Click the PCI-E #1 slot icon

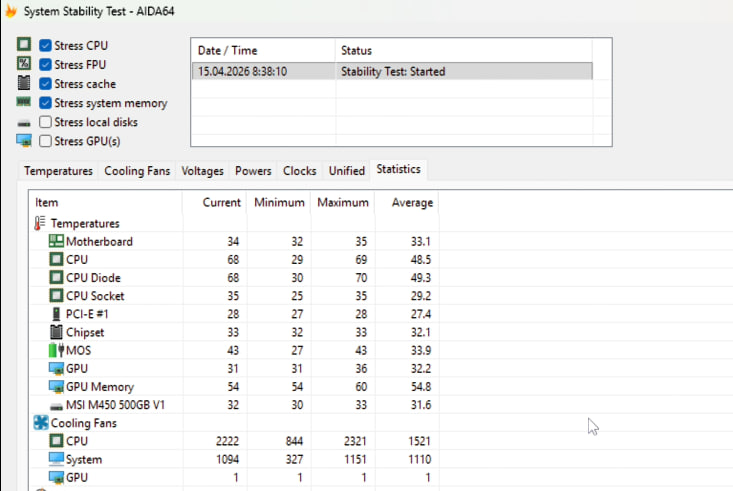56,314
